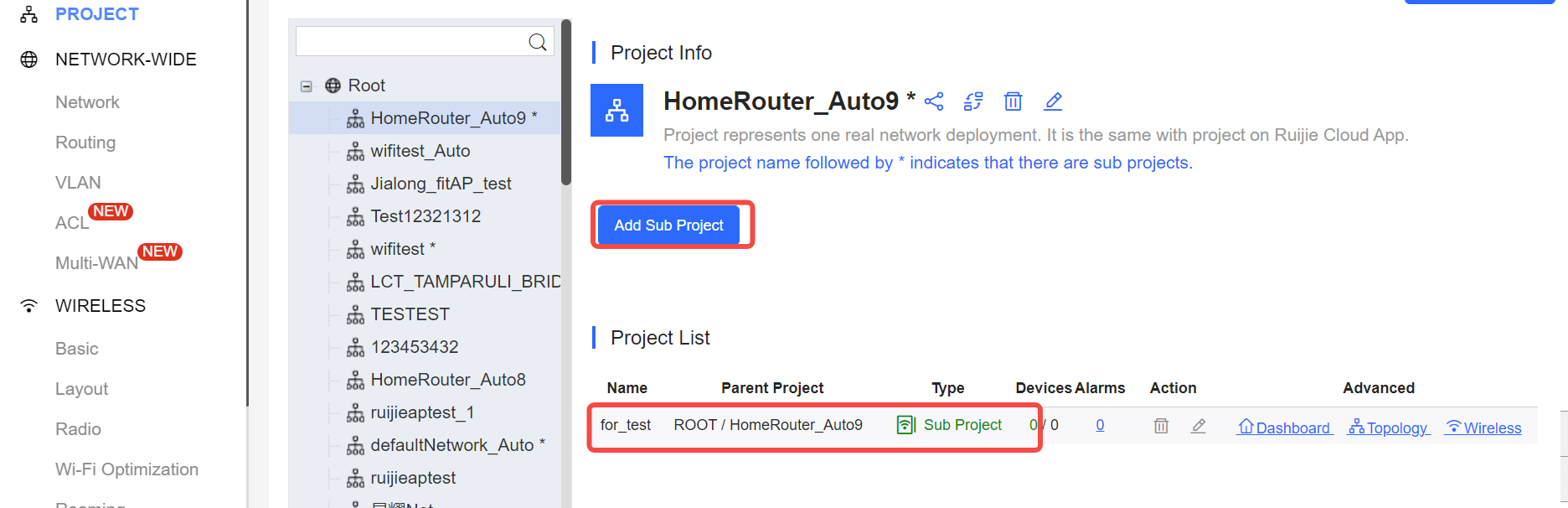Collapse the Root tree node
1568x508 pixels.
pos(307,86)
